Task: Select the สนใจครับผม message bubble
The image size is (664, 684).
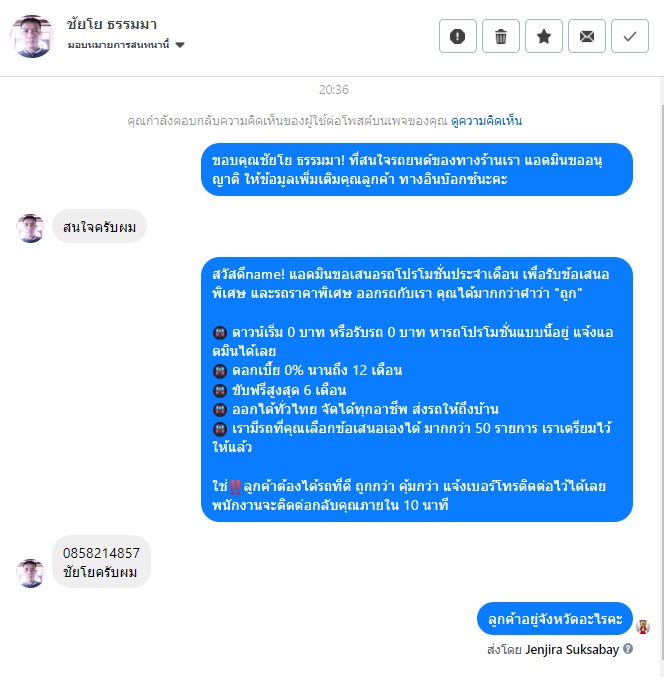Action: [x=99, y=226]
